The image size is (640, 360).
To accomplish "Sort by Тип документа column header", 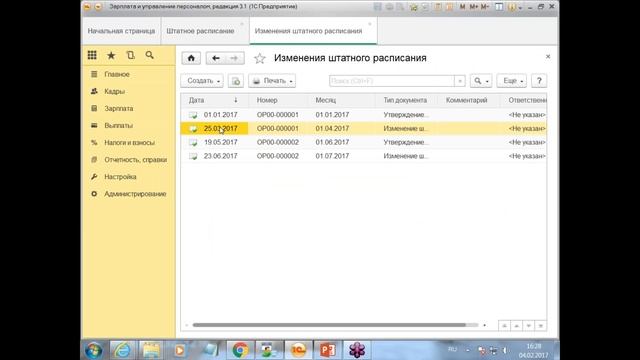I will (405, 100).
